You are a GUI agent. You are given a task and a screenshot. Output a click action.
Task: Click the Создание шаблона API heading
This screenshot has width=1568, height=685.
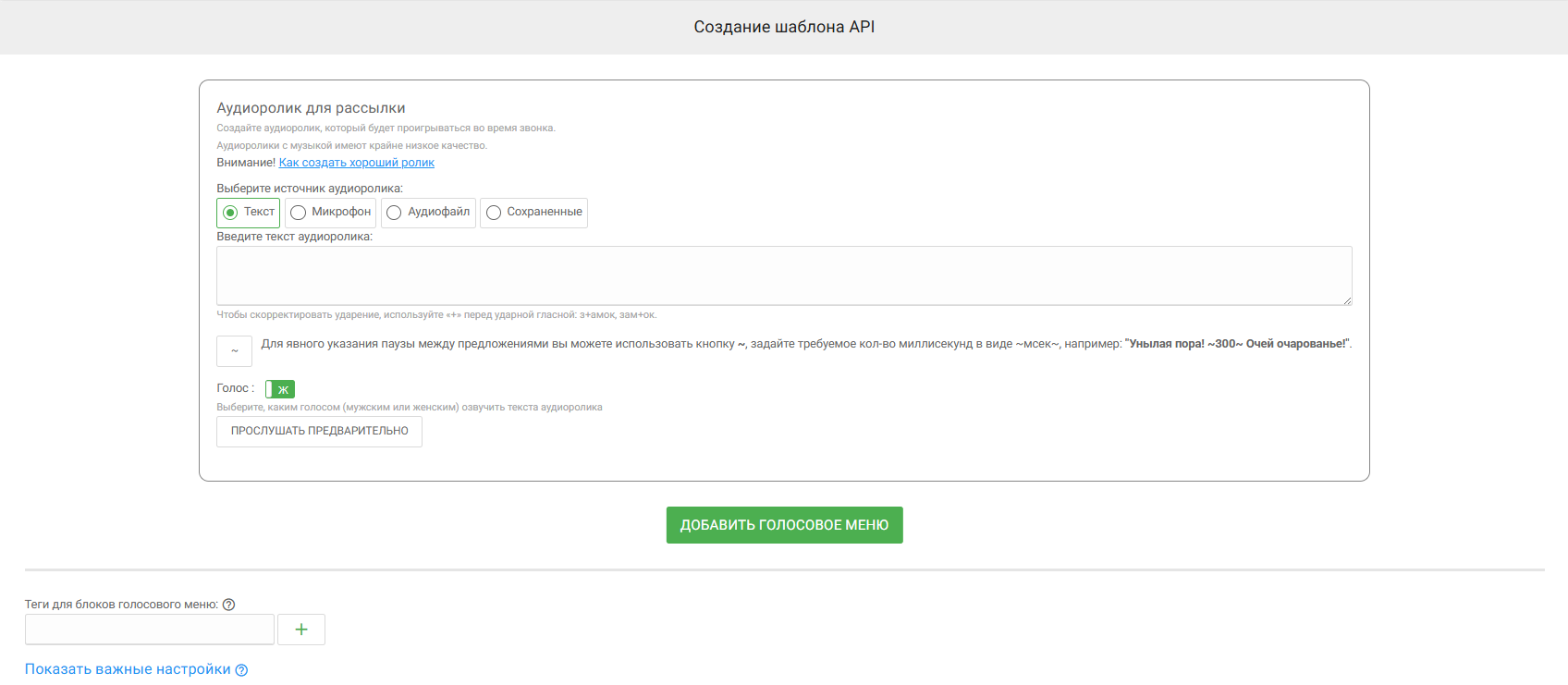[x=784, y=27]
